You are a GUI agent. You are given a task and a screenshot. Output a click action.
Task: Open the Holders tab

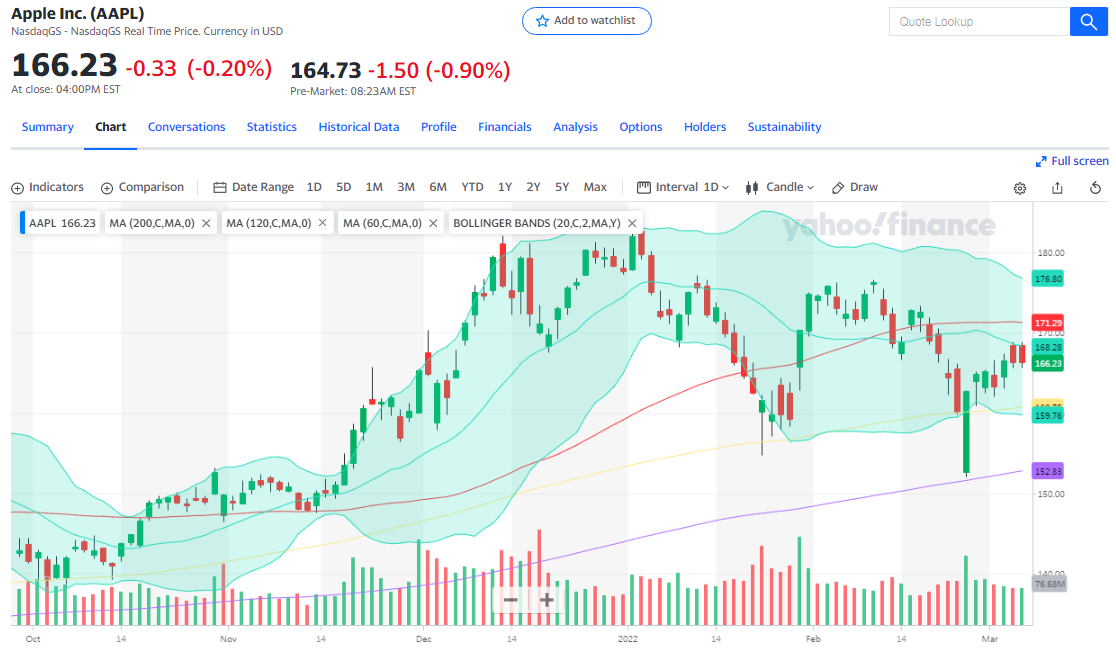705,127
